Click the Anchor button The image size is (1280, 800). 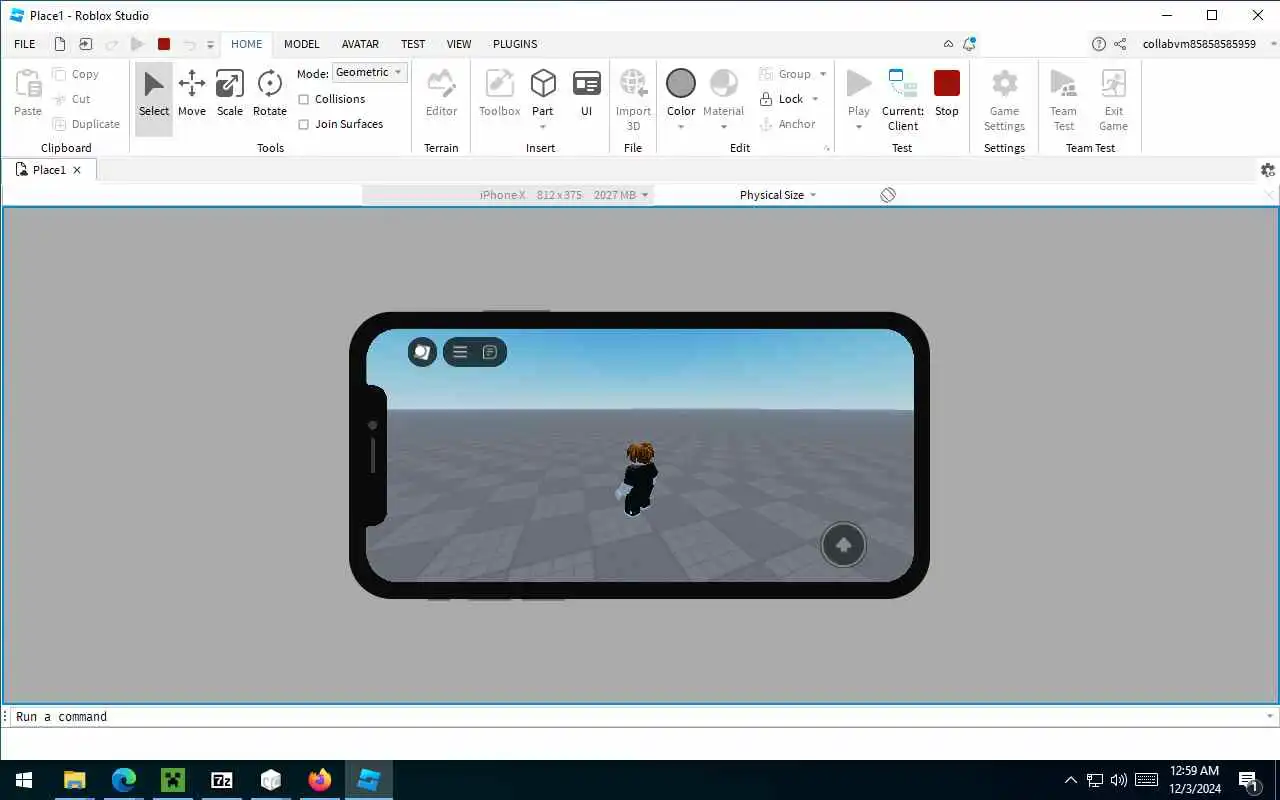788,124
